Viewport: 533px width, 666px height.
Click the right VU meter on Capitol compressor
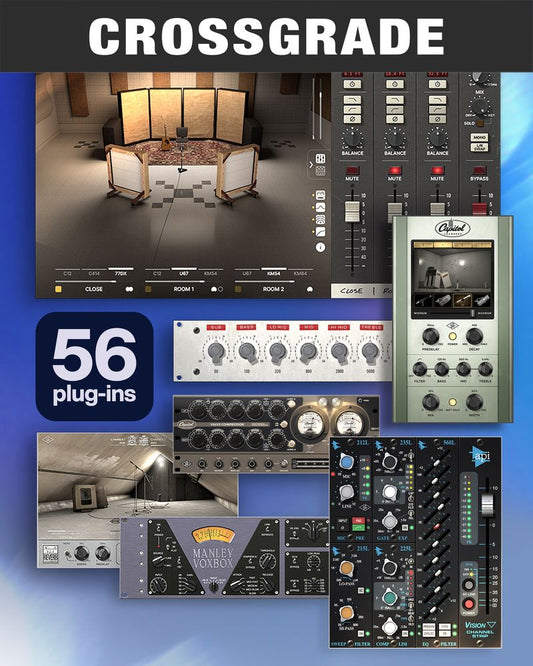[349, 423]
